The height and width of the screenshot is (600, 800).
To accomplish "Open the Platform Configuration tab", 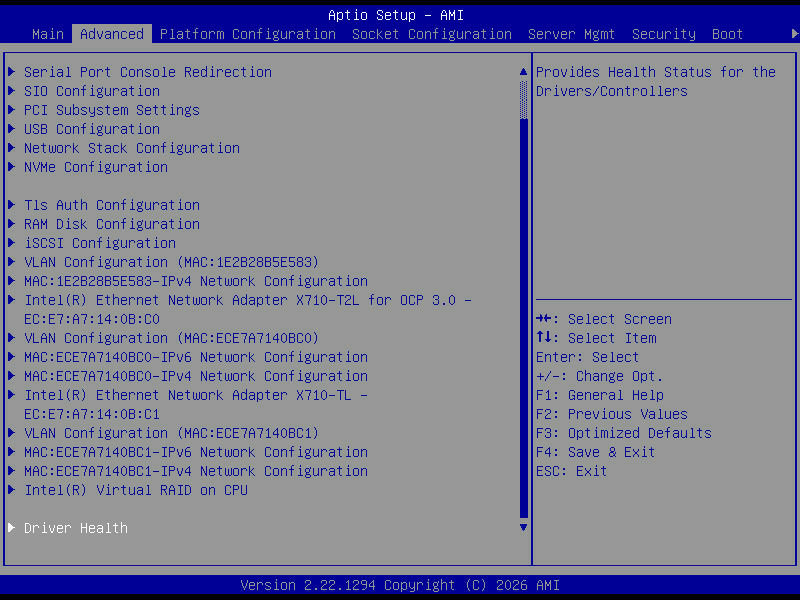I will pos(247,34).
